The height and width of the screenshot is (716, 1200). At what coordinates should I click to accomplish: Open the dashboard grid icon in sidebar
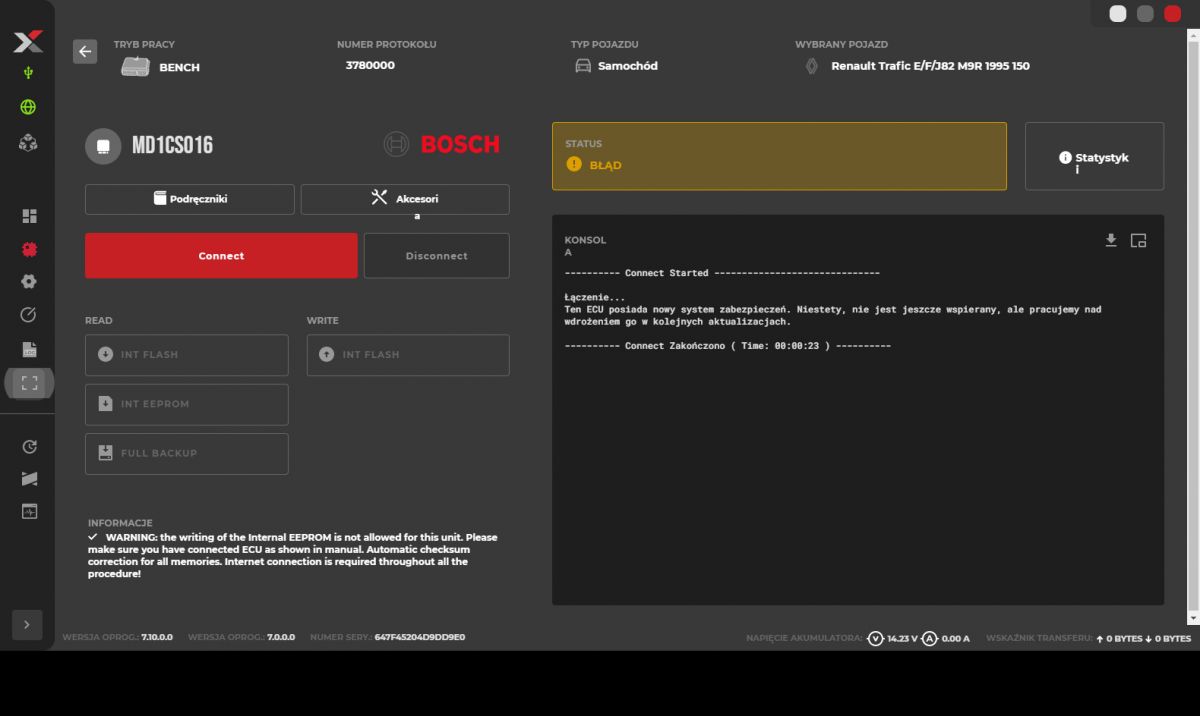29,216
